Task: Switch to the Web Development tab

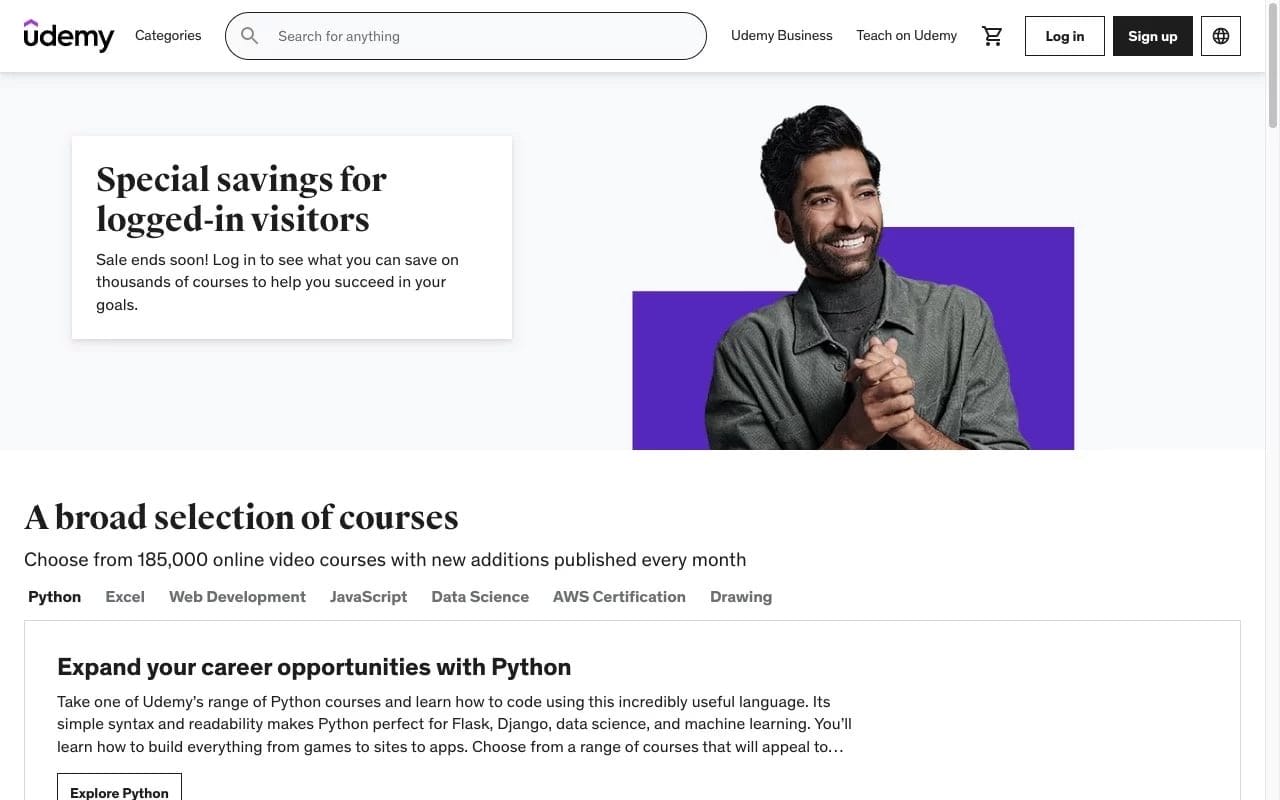Action: pyautogui.click(x=237, y=597)
